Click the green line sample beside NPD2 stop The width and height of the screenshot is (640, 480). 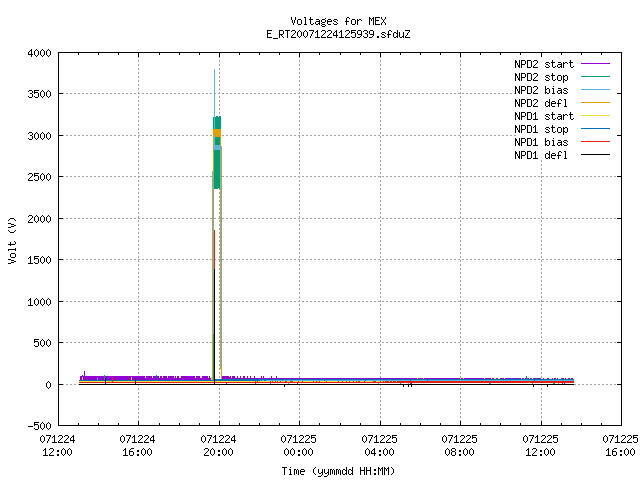tap(595, 76)
